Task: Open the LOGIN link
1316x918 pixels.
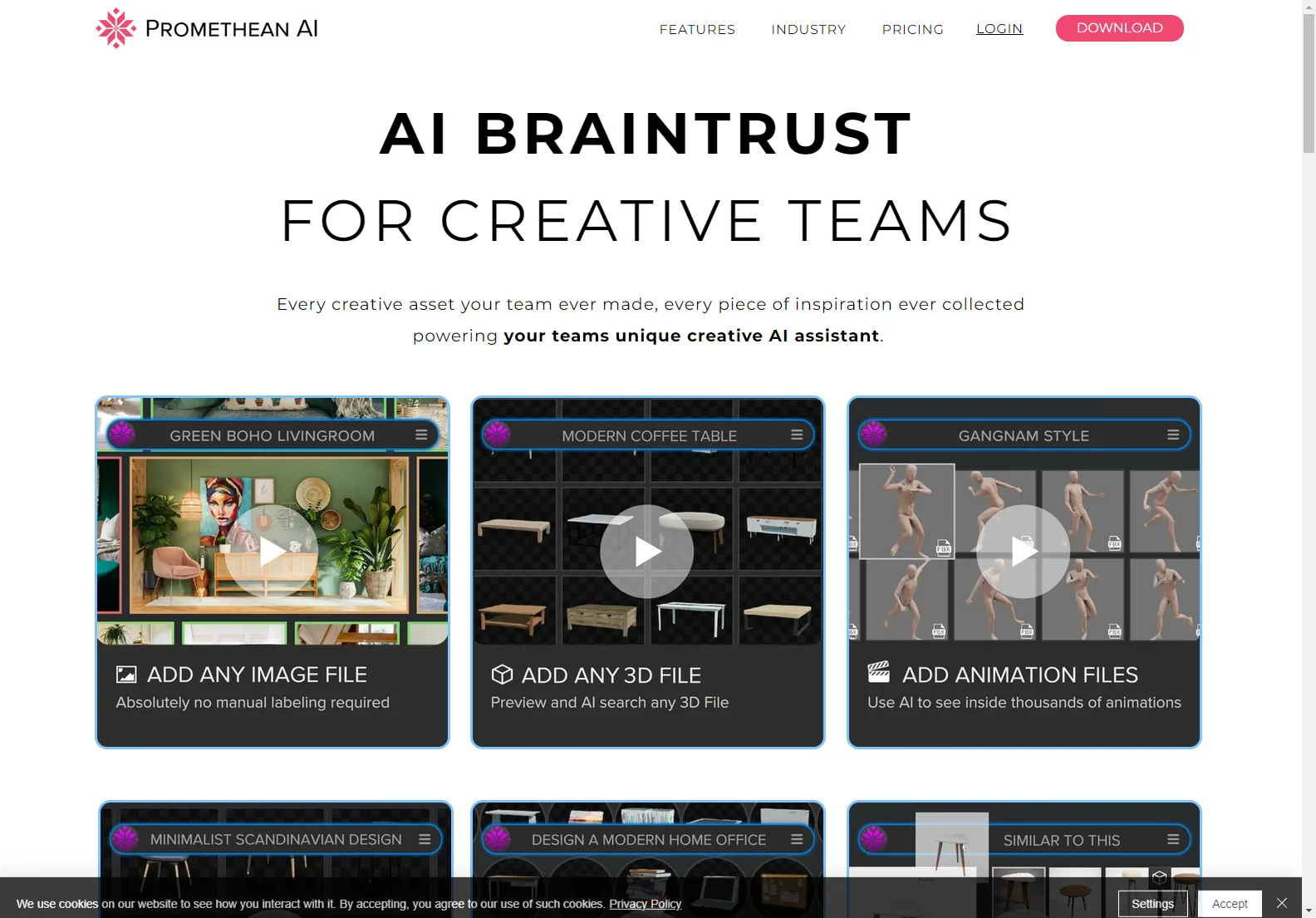Action: coord(999,28)
